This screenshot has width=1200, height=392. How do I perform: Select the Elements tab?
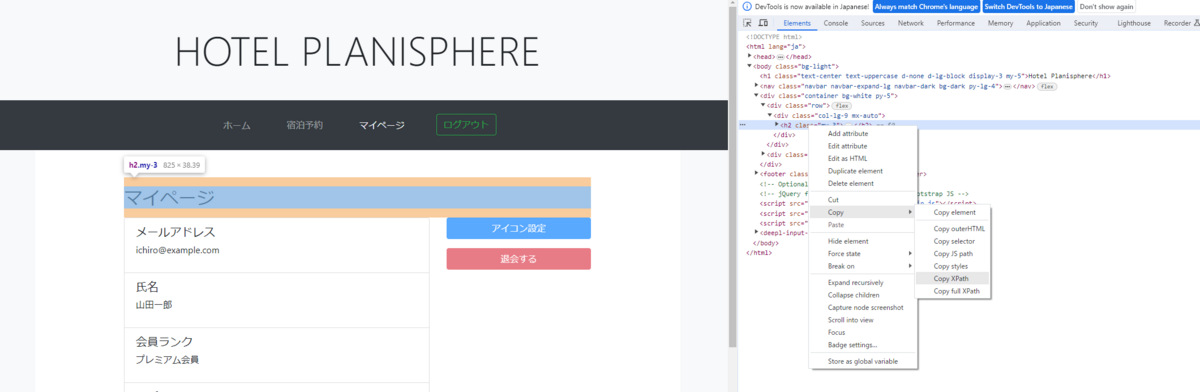(x=797, y=23)
